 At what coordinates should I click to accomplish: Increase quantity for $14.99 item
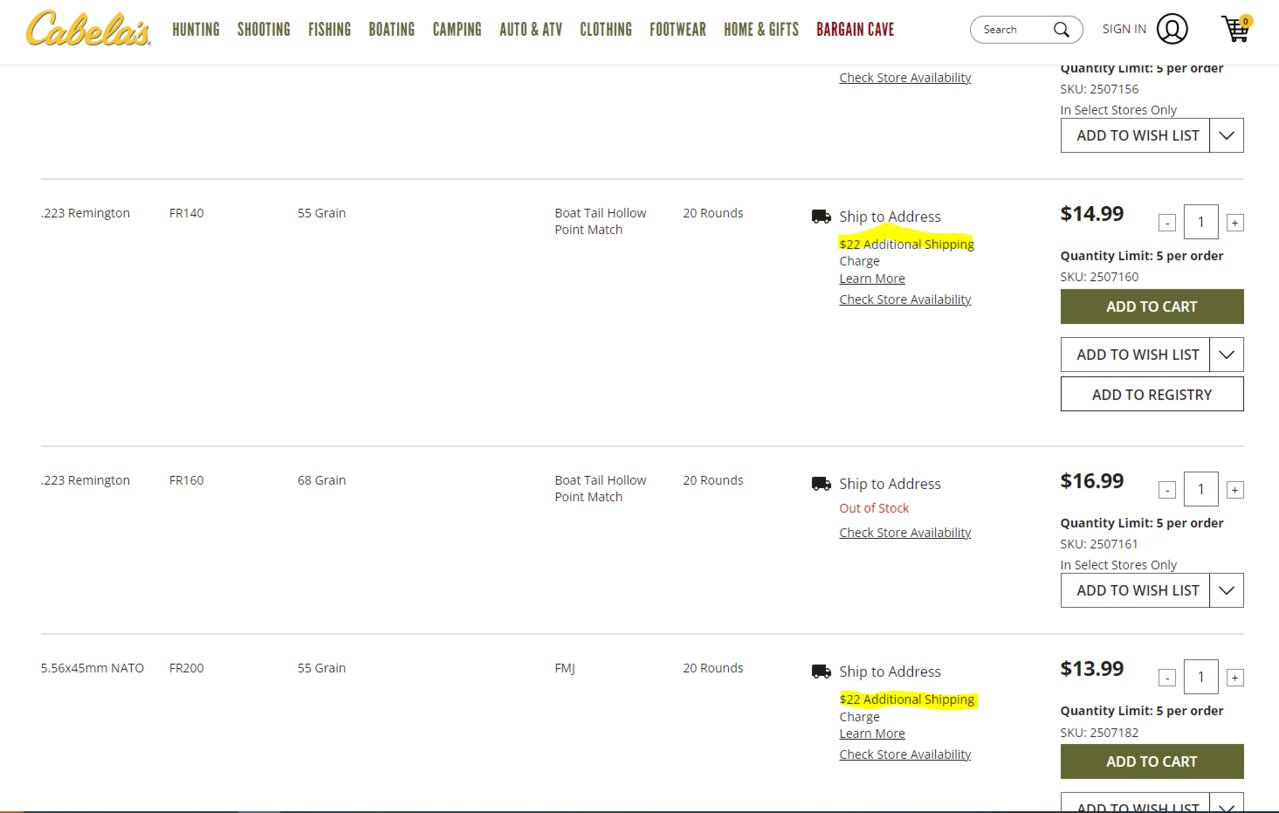click(x=1235, y=222)
